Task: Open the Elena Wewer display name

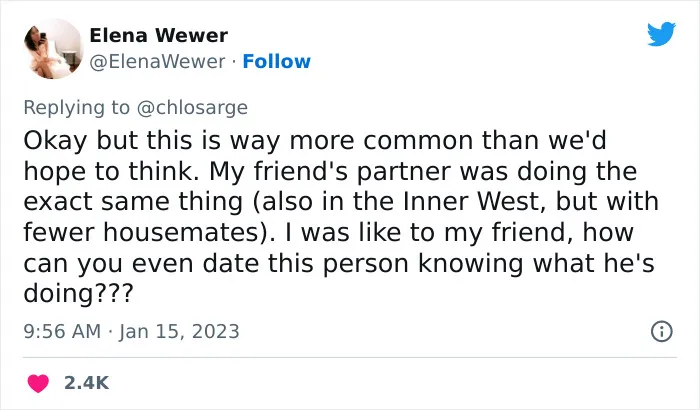Action: click(x=158, y=35)
